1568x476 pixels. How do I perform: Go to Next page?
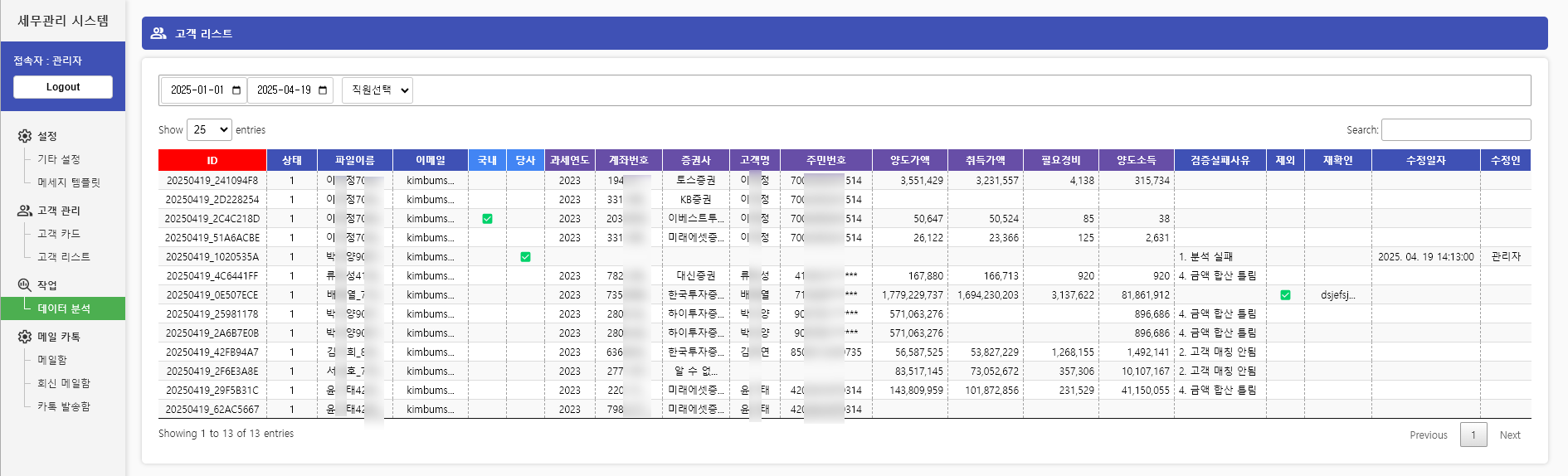point(1510,435)
